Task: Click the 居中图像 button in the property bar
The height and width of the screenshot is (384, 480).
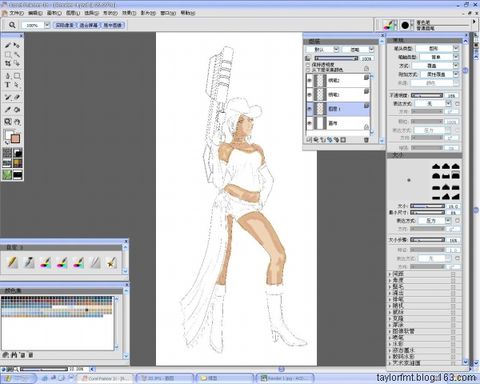Action: 113,25
